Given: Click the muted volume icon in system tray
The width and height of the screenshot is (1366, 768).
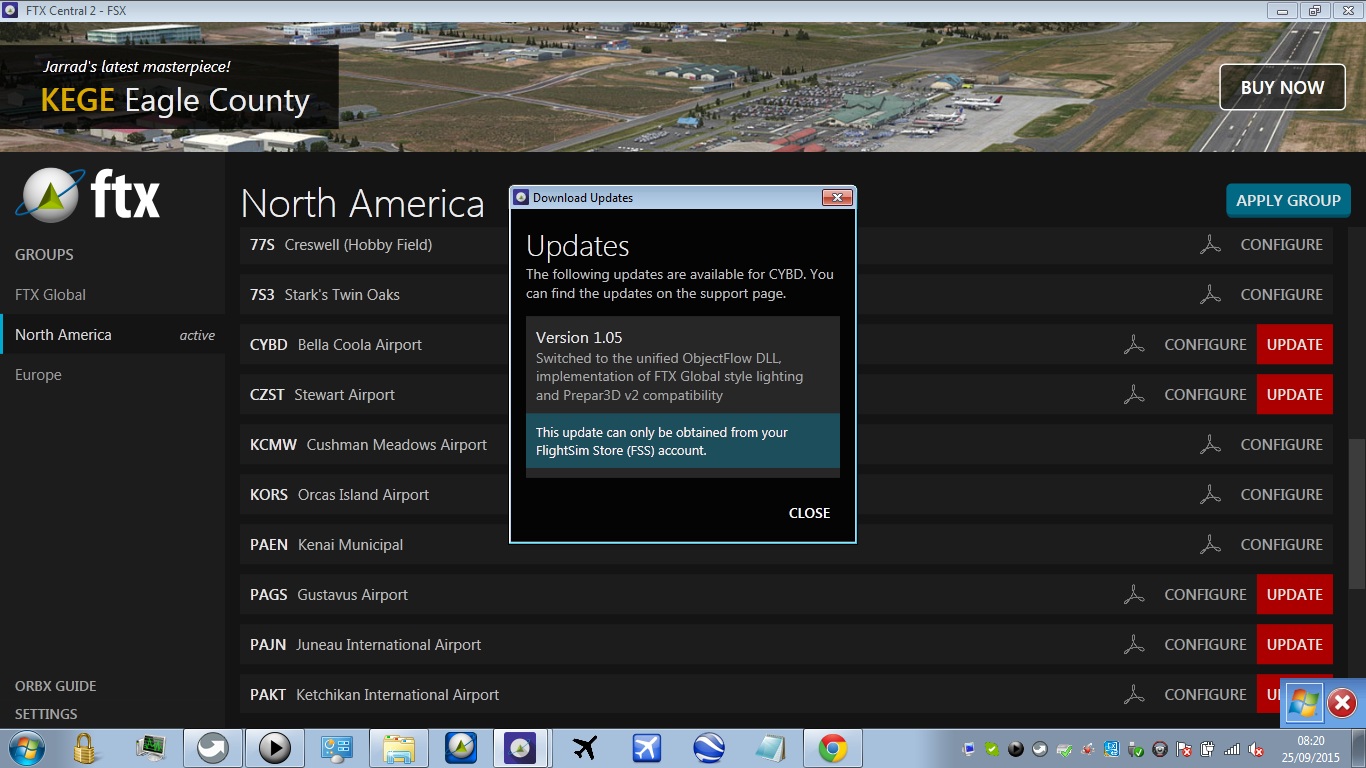Looking at the screenshot, I should coord(1255,749).
